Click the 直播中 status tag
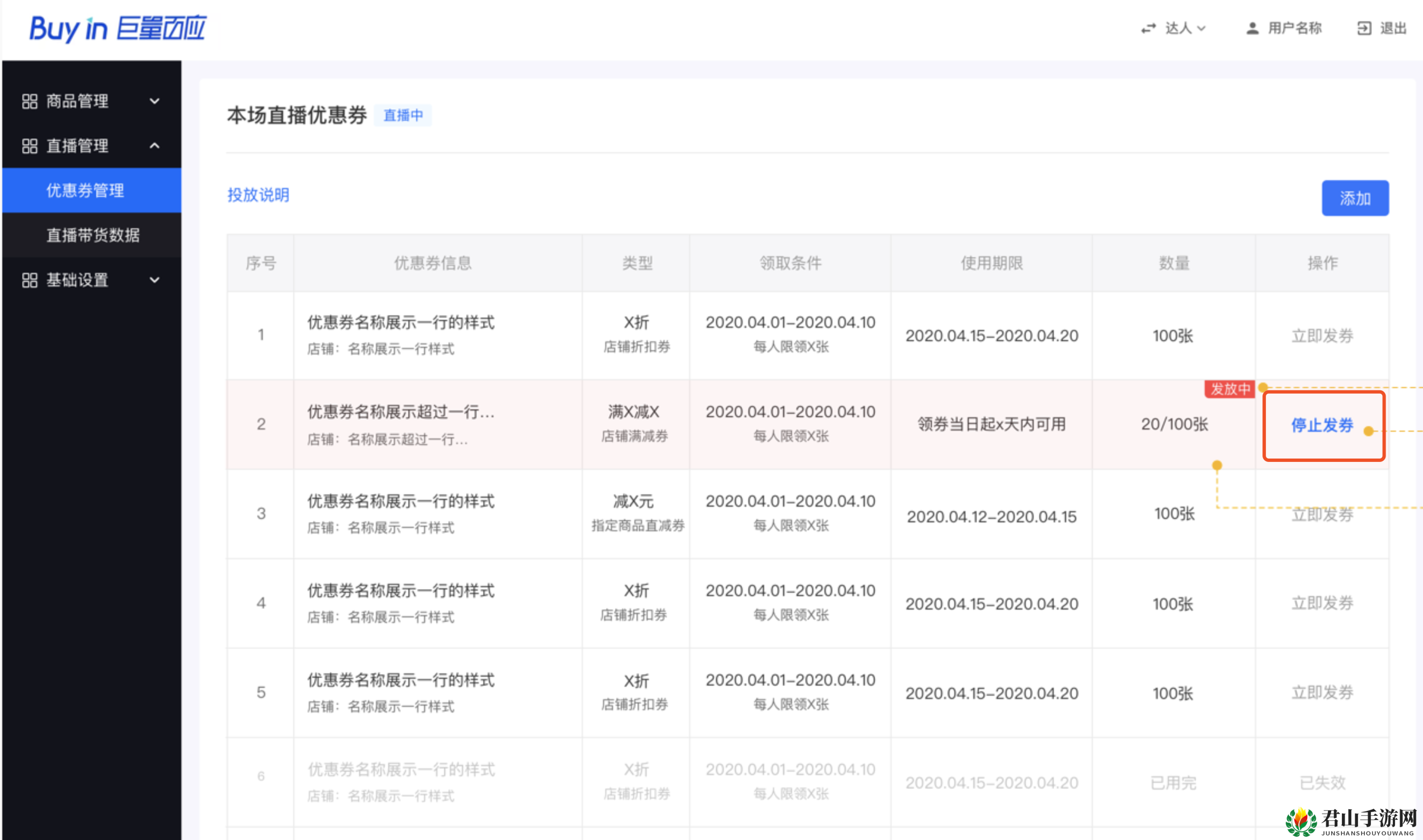 pos(403,115)
